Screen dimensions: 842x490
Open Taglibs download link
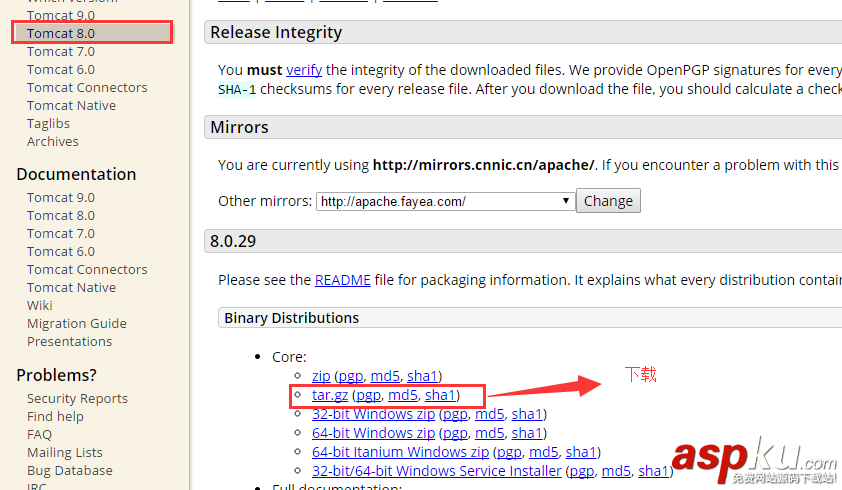[48, 124]
